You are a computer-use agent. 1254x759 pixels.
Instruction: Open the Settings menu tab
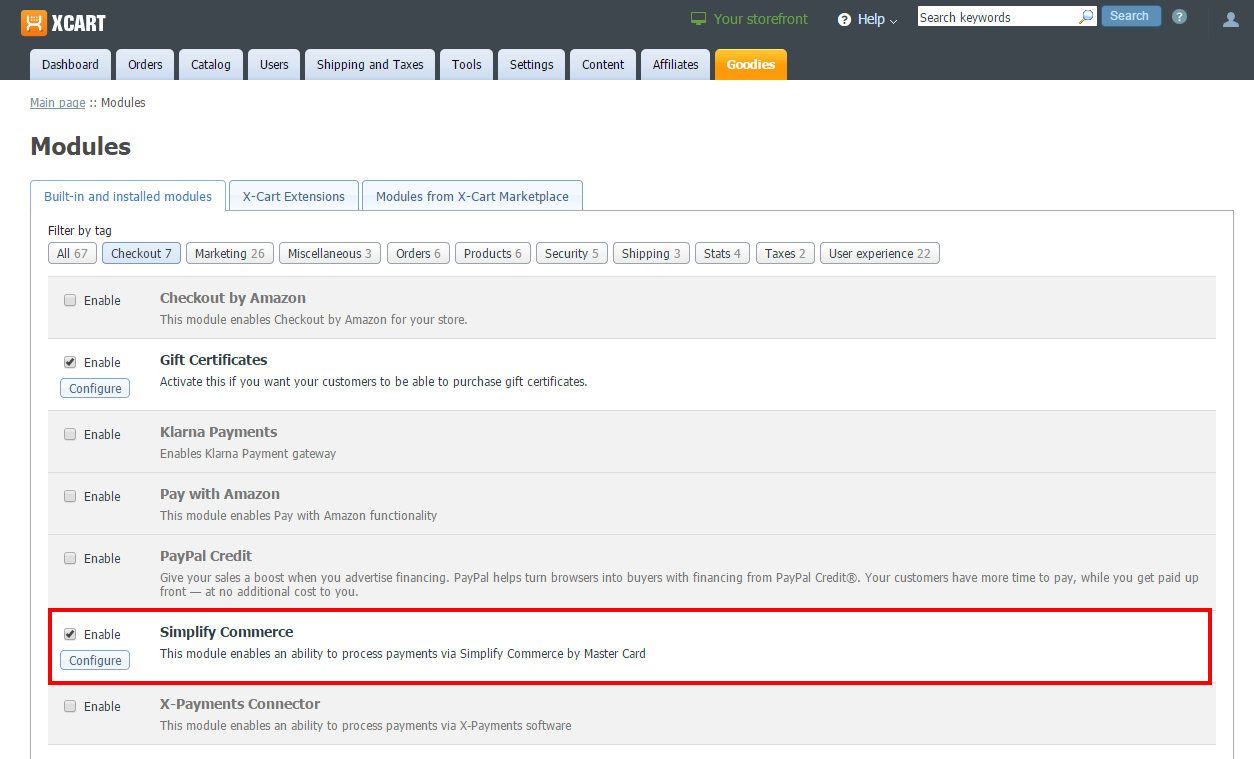(x=531, y=64)
